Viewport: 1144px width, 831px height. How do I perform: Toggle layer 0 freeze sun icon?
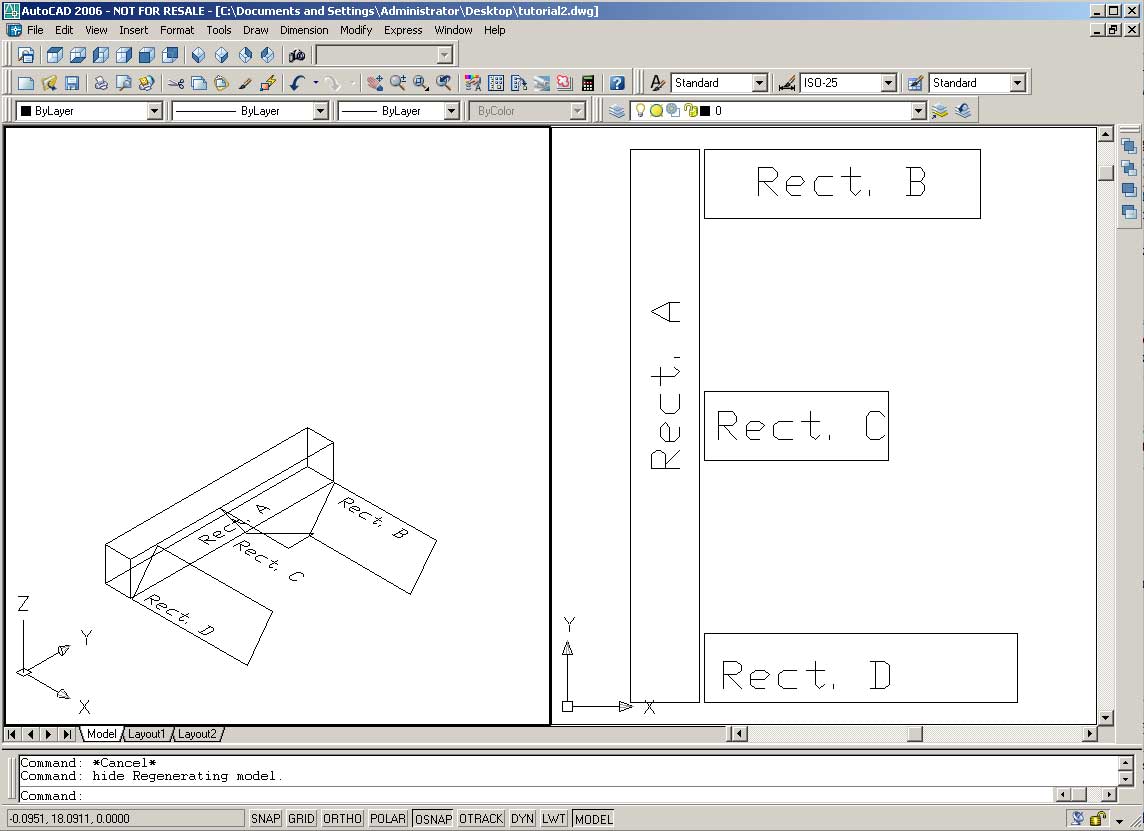(656, 111)
